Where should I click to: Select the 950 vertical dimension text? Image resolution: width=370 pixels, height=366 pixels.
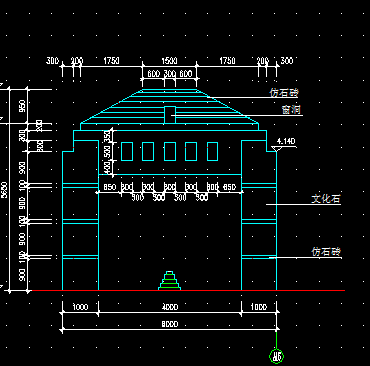point(23,106)
